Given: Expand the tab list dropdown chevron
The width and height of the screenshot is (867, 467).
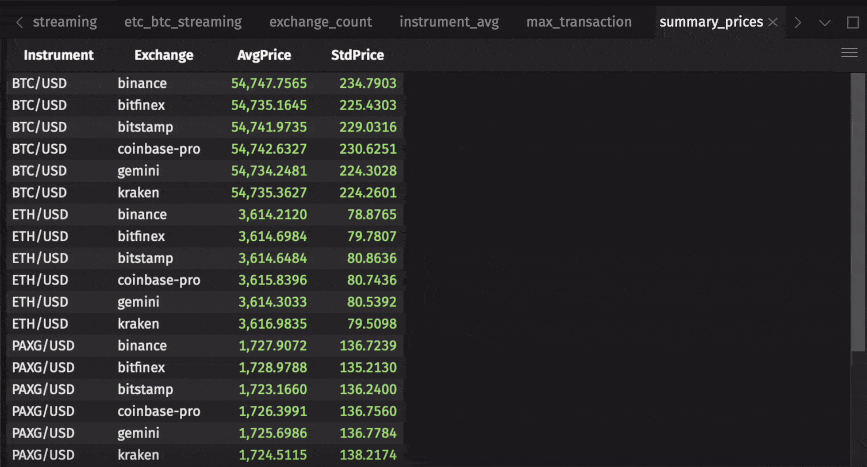Looking at the screenshot, I should (x=824, y=22).
